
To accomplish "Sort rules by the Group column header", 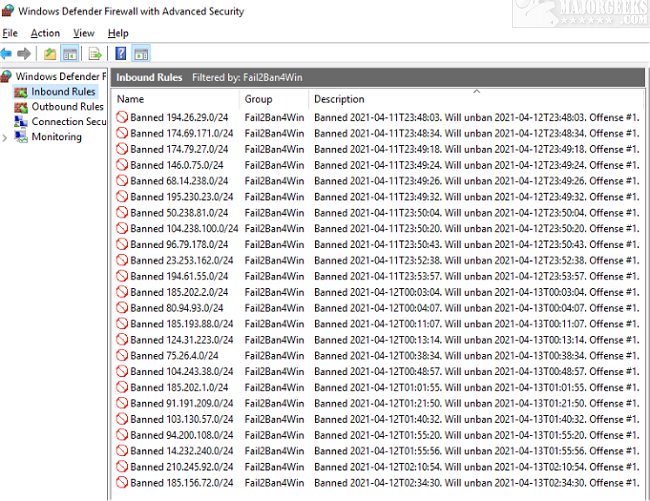I will point(257,99).
